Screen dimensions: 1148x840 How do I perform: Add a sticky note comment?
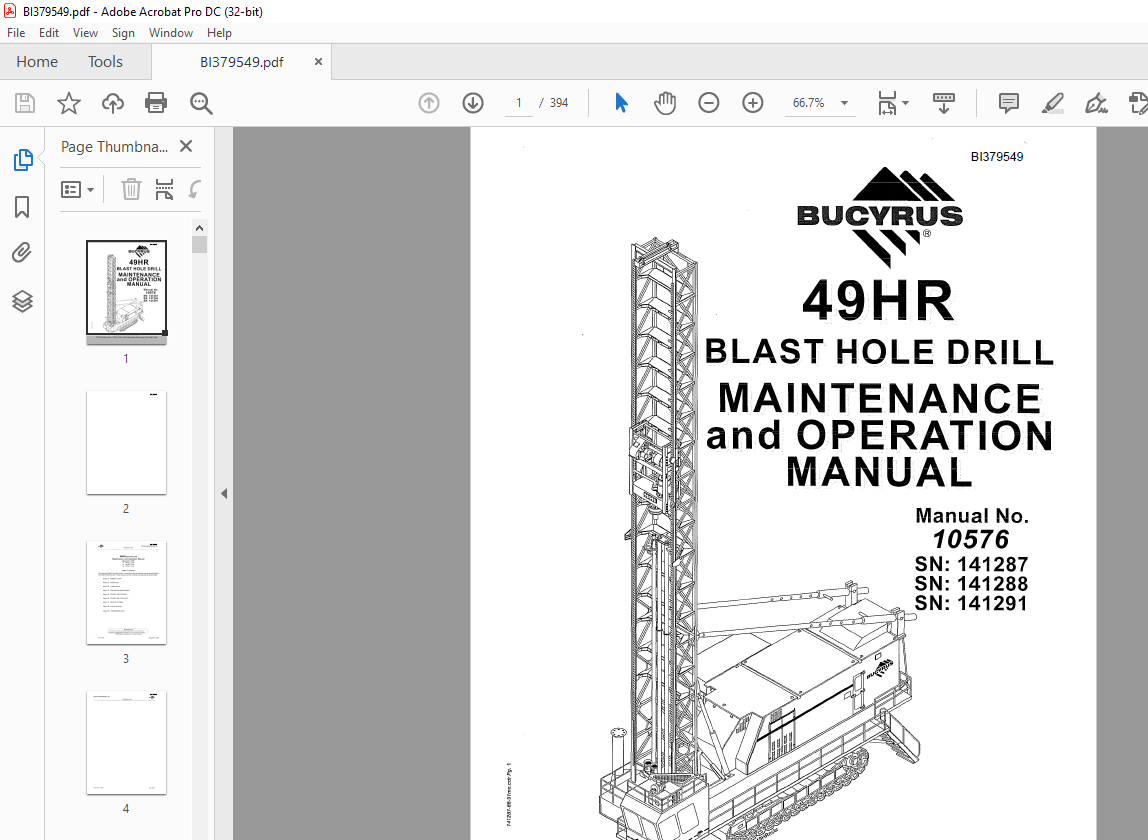click(x=1009, y=103)
